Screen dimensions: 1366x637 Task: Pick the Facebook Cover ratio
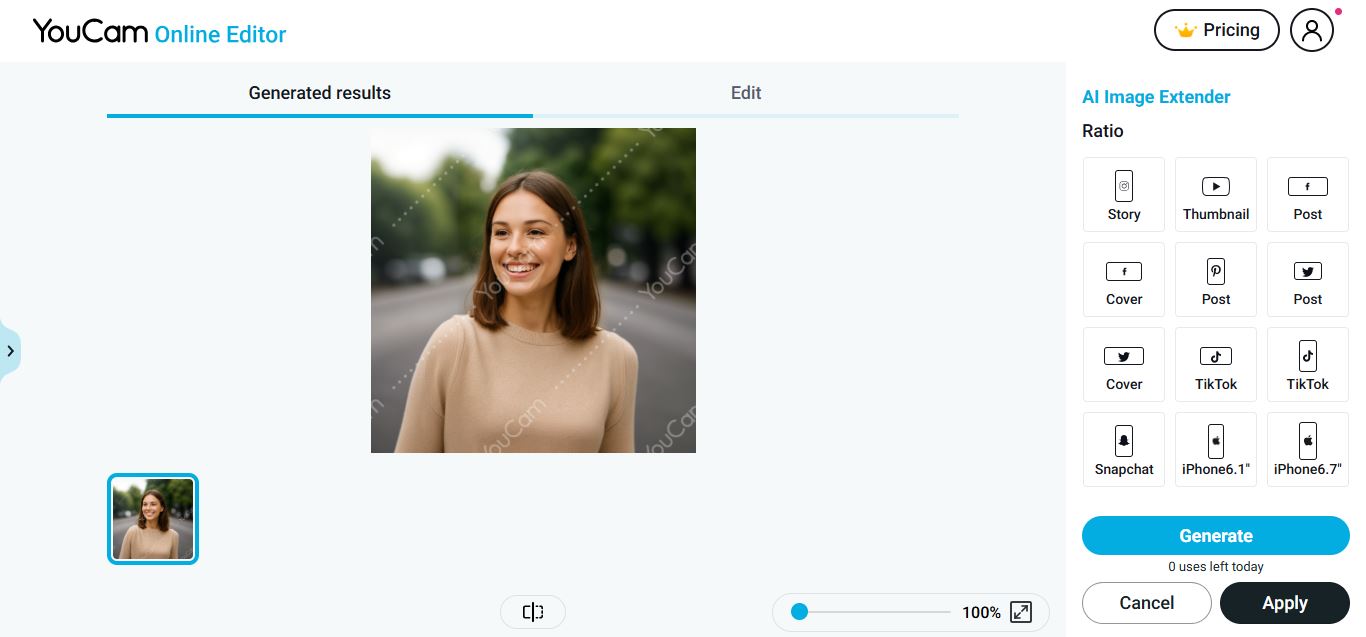[1123, 279]
